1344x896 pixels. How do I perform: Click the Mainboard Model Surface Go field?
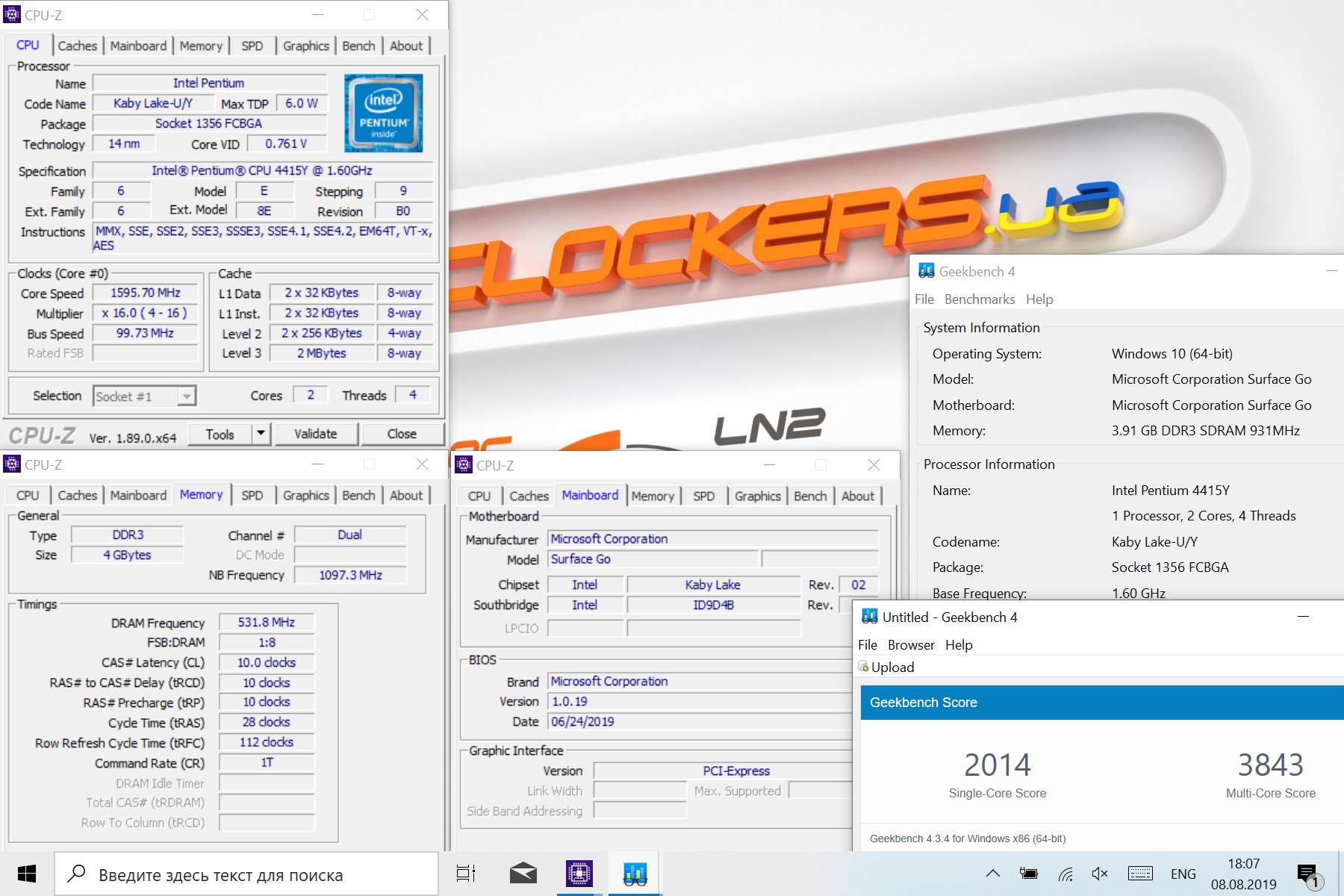click(x=653, y=559)
